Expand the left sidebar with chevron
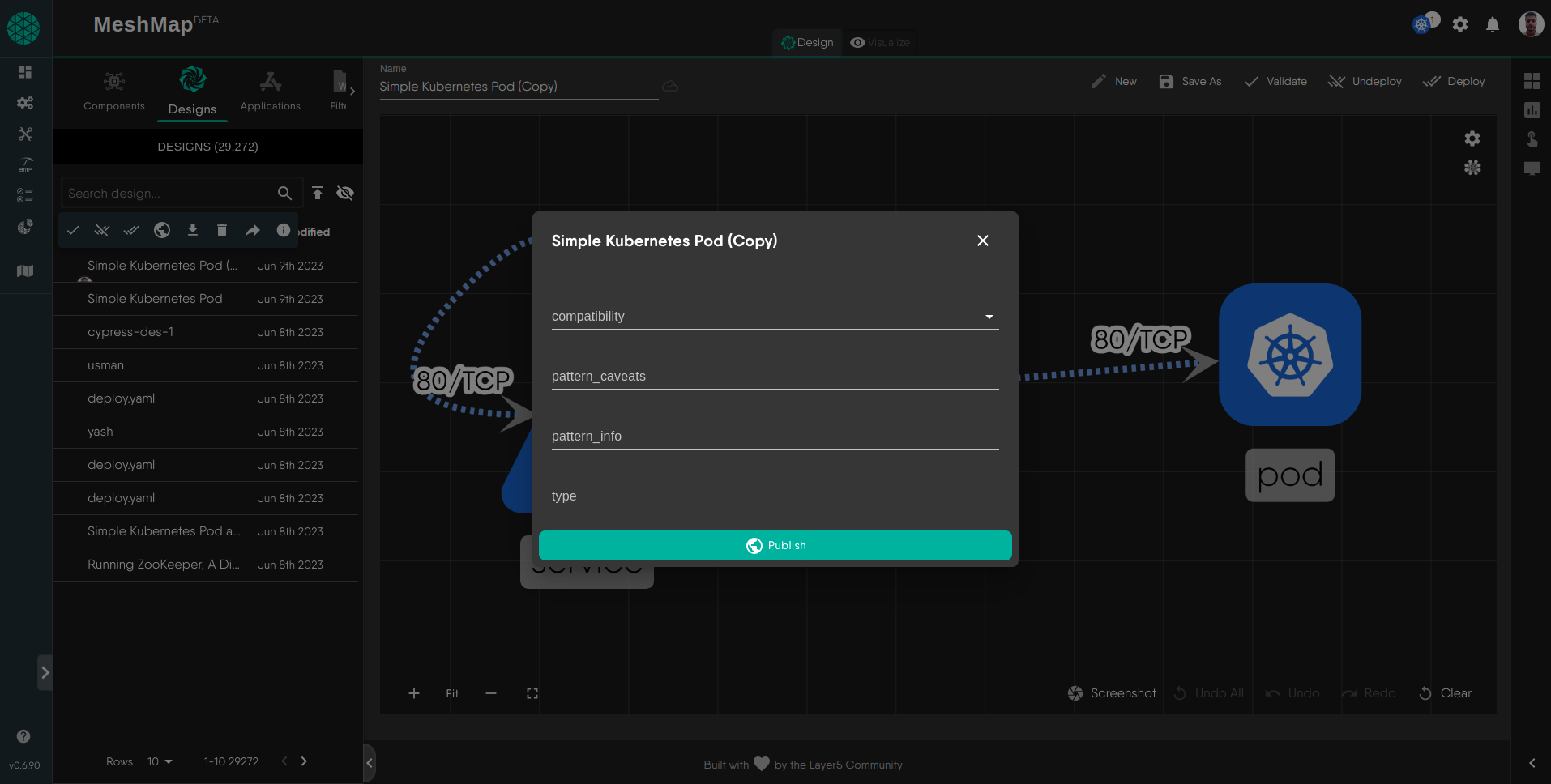 [x=45, y=672]
